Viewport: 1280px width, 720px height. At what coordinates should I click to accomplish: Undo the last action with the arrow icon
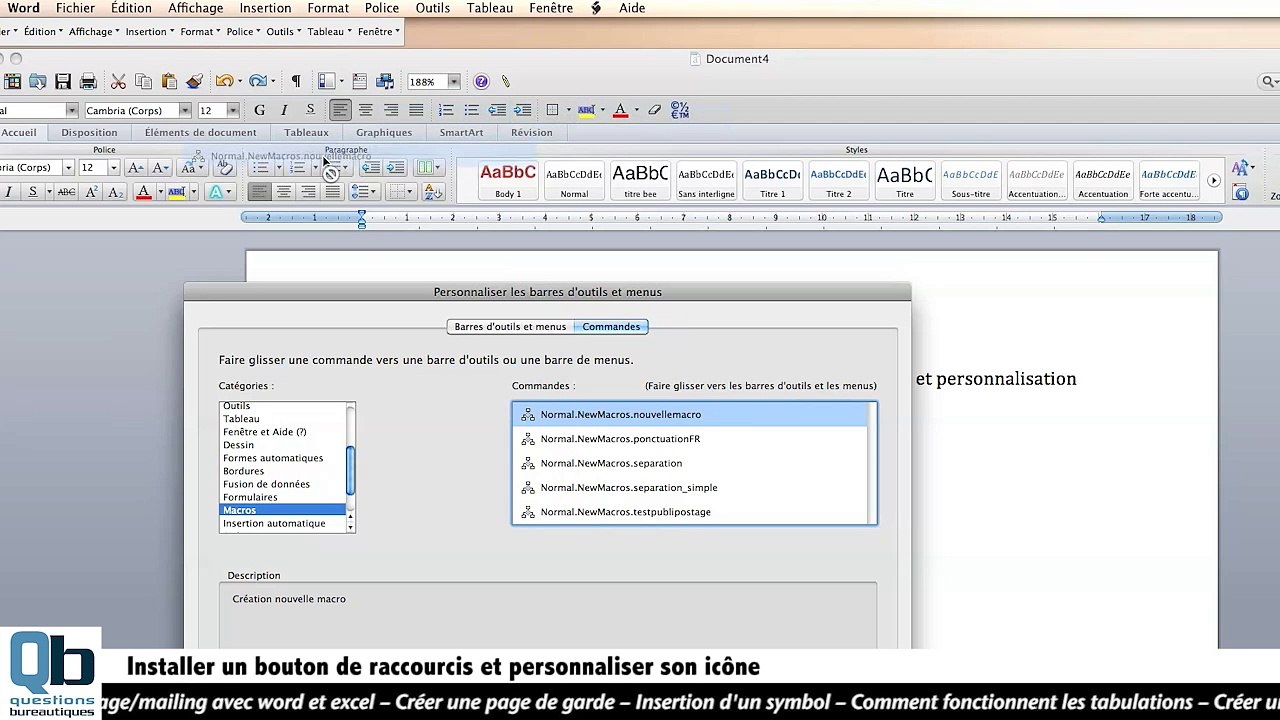(x=224, y=82)
